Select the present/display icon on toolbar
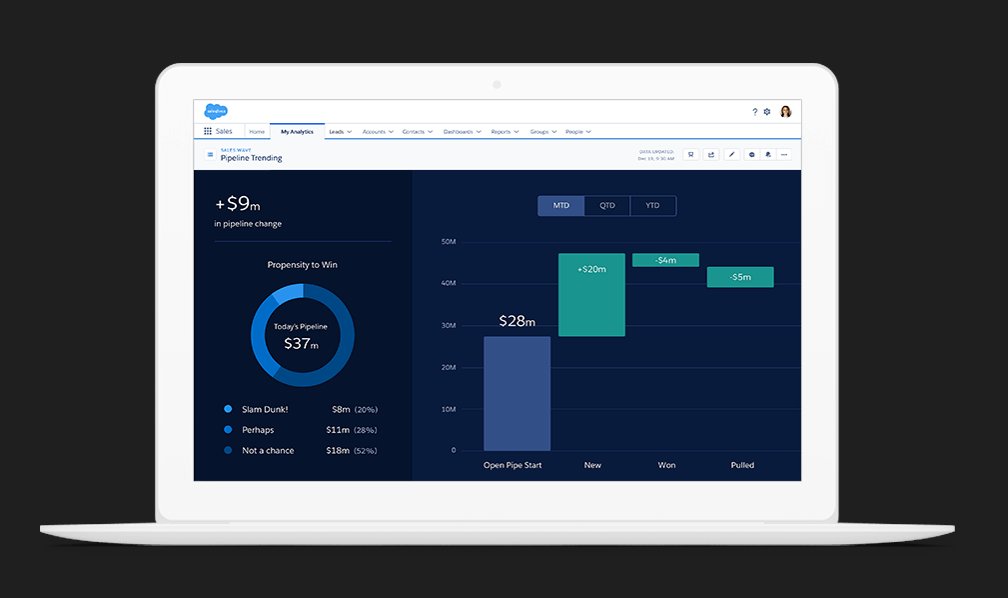This screenshot has width=1008, height=598. tap(752, 154)
